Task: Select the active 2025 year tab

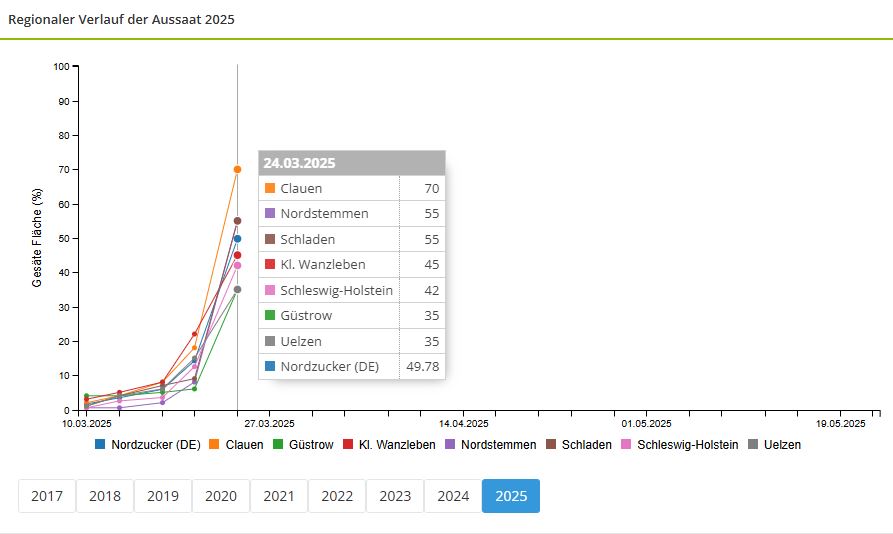Action: tap(511, 496)
